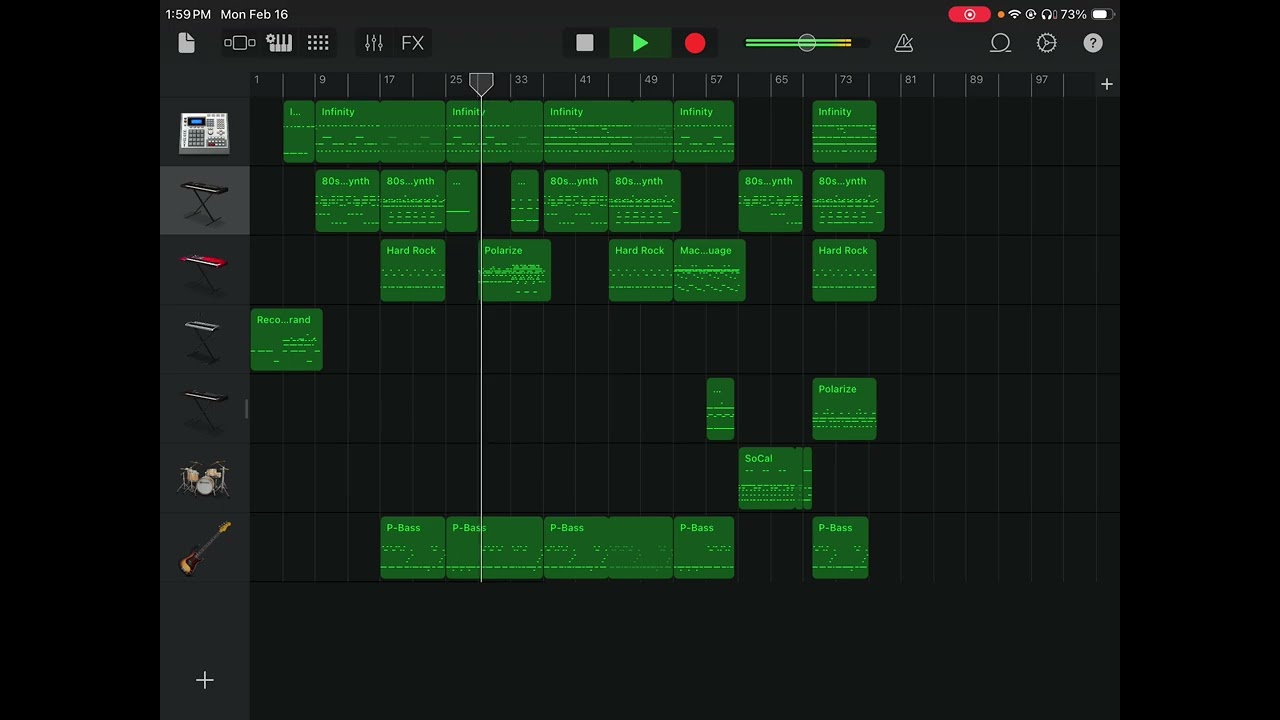
Task: Select the P-Bass region starting at bar 17
Action: tap(412, 548)
